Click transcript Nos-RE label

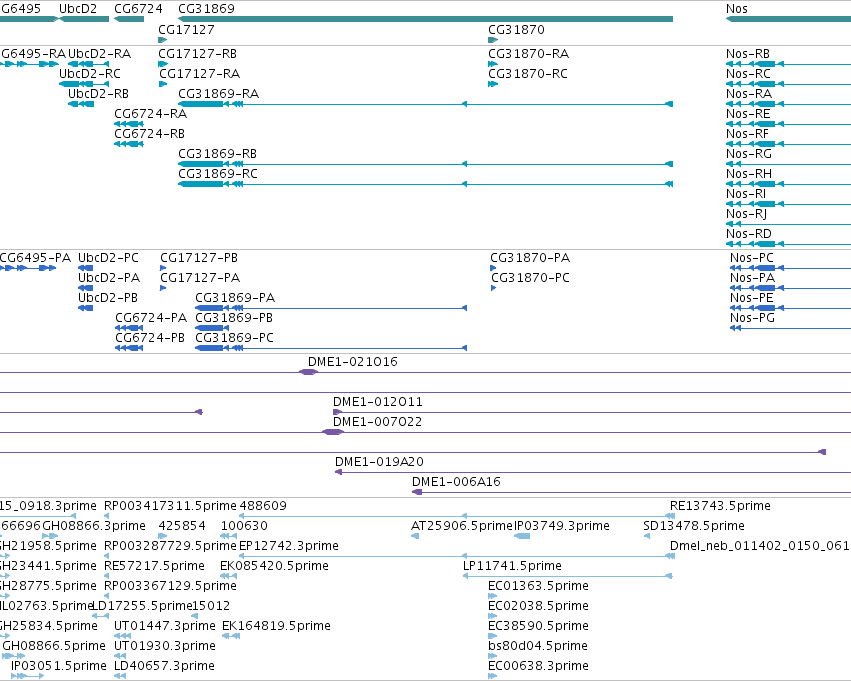748,114
